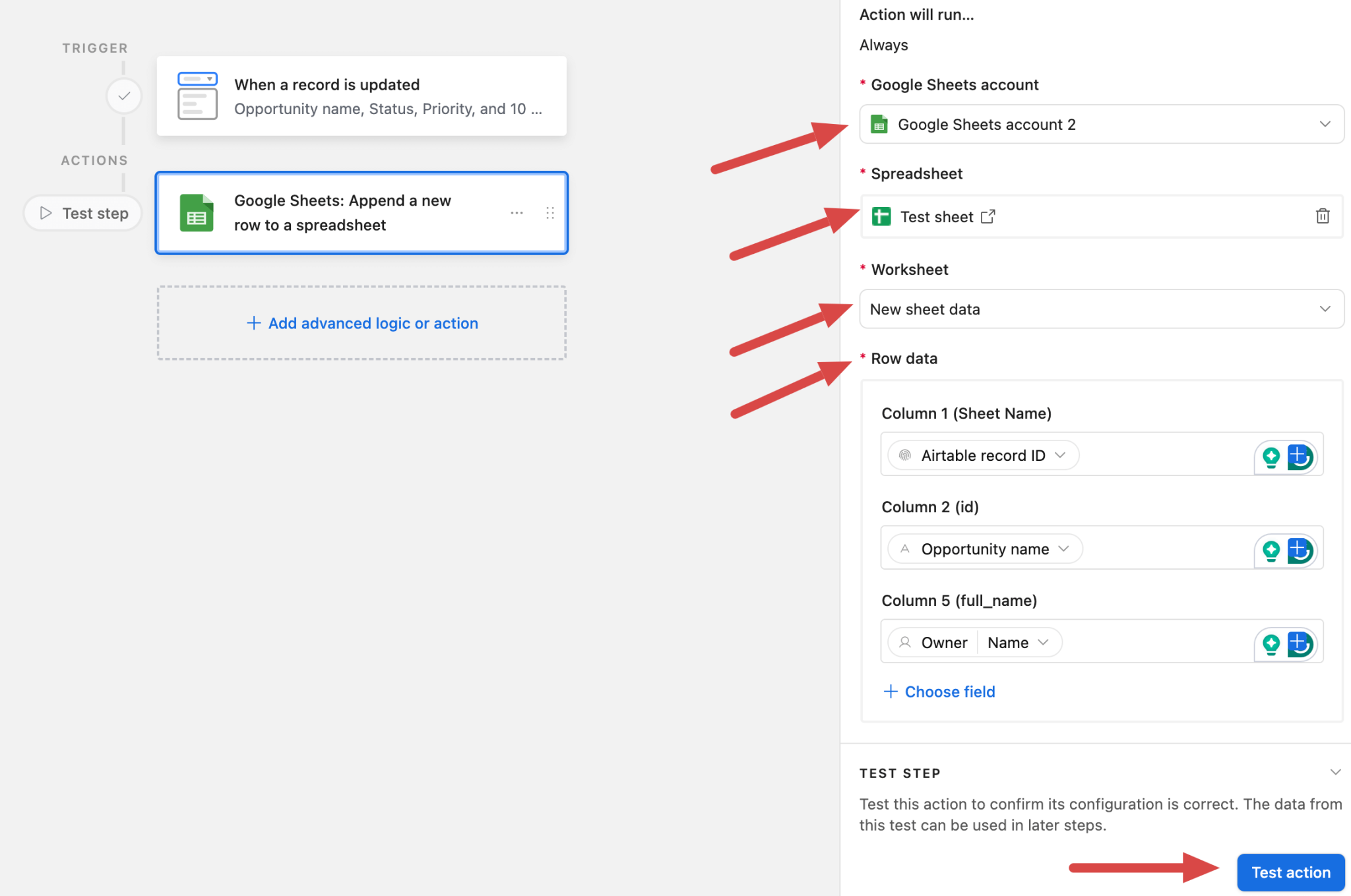Image resolution: width=1351 pixels, height=896 pixels.
Task: Open Test sheet via the external link icon
Action: point(988,216)
